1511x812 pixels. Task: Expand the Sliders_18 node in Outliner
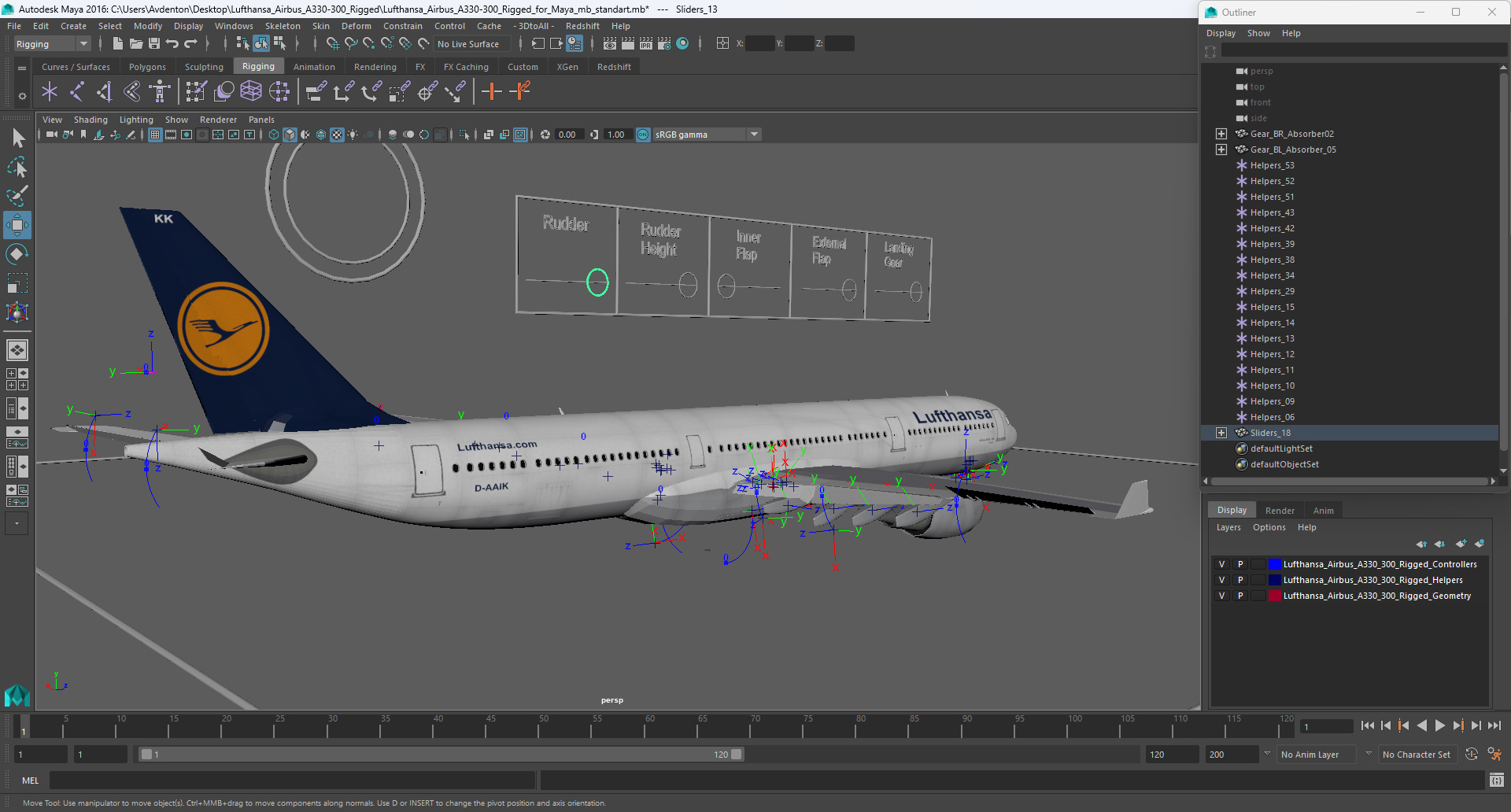1221,433
